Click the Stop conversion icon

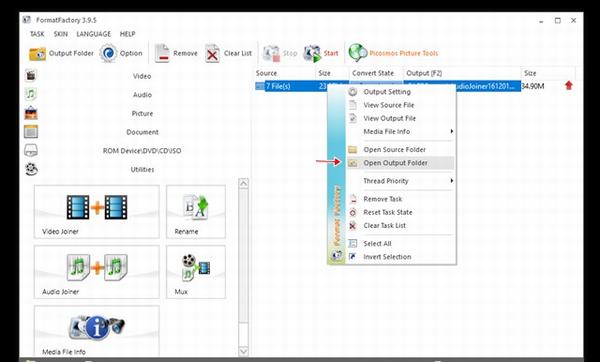tap(271, 54)
